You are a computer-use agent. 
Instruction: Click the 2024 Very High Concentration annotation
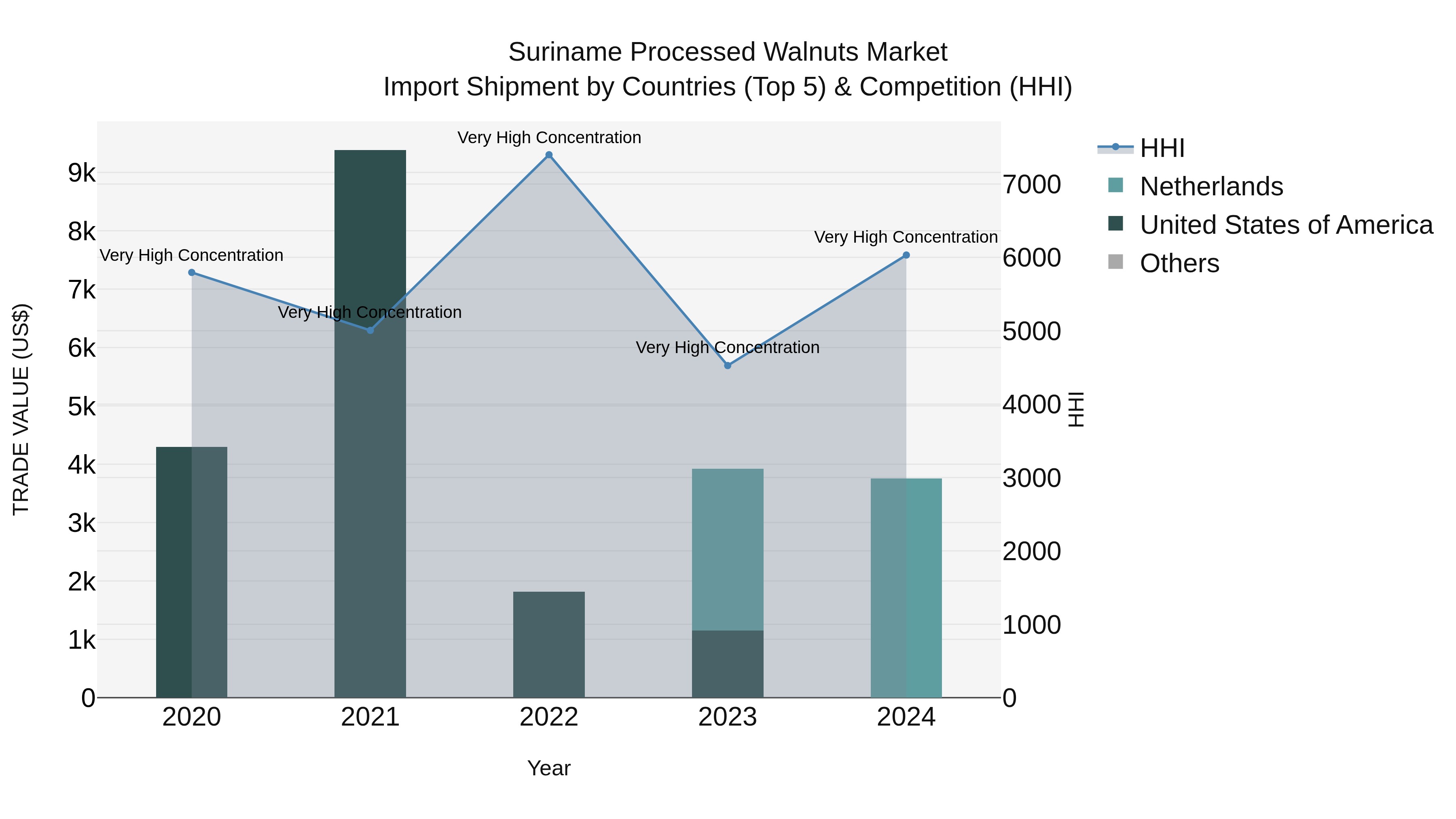[906, 237]
